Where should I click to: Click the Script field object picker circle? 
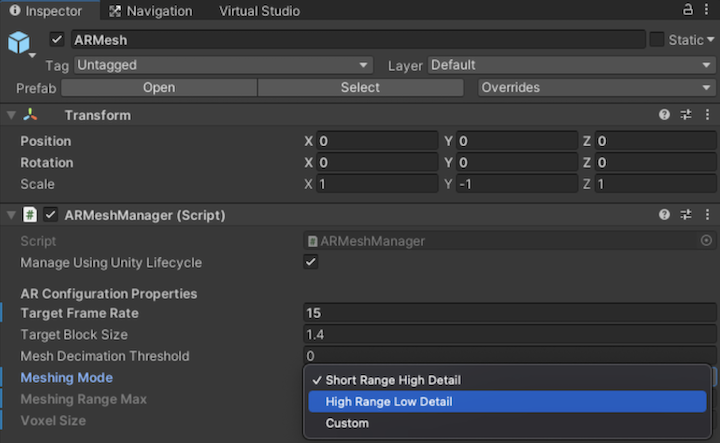click(x=706, y=240)
